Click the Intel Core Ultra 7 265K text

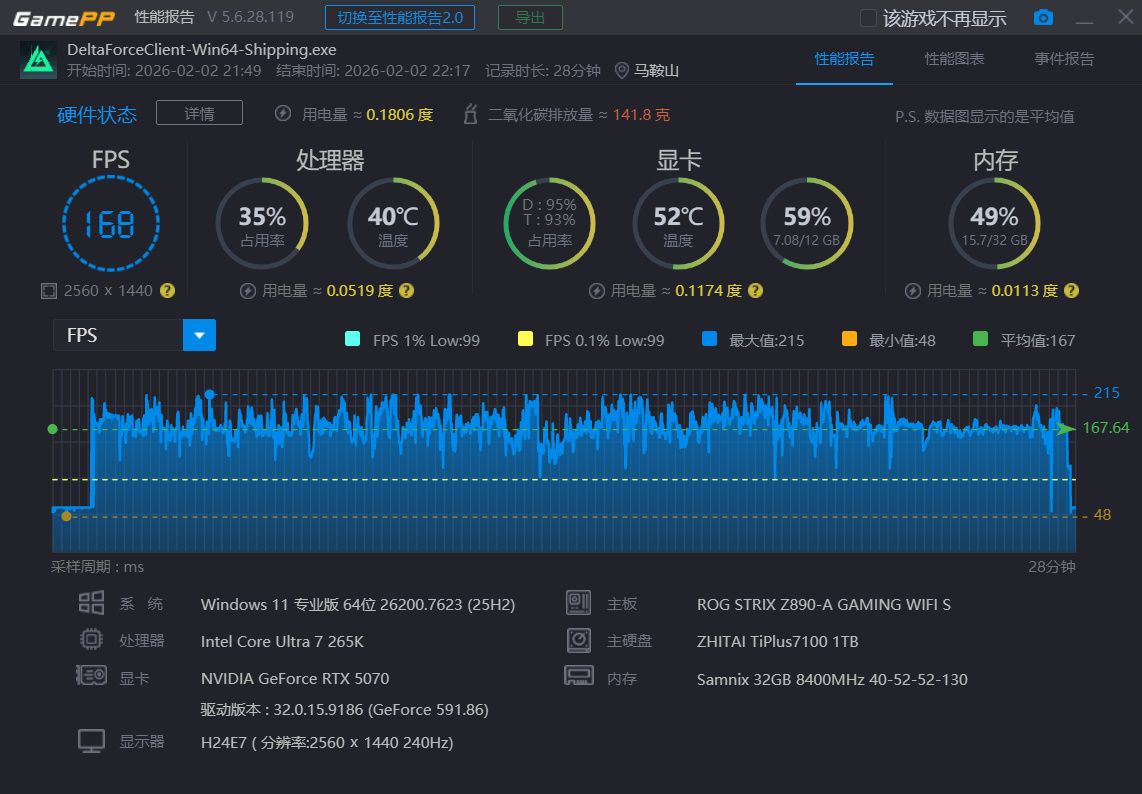tap(282, 642)
